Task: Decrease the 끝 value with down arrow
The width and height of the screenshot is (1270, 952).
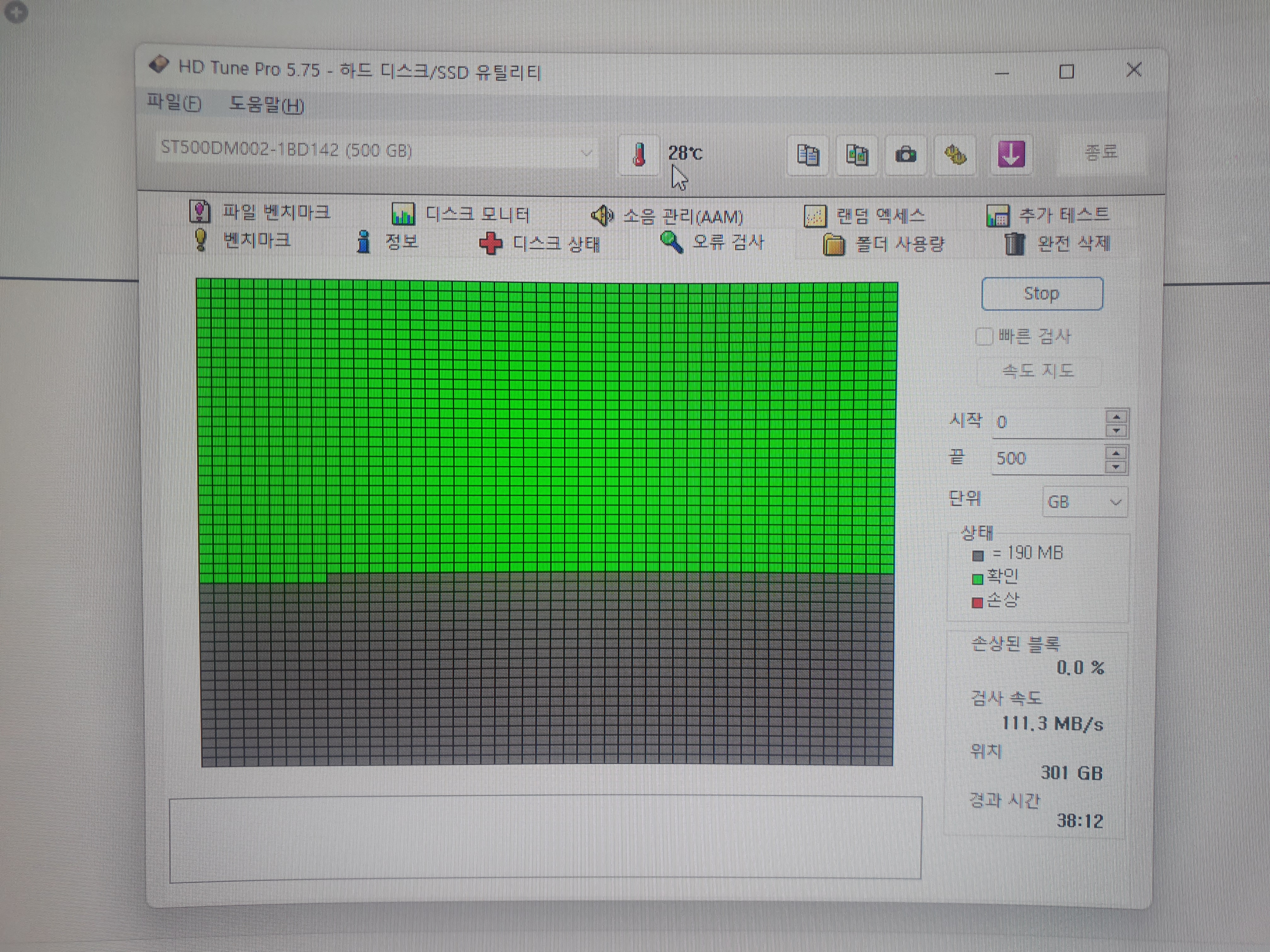Action: click(1116, 467)
